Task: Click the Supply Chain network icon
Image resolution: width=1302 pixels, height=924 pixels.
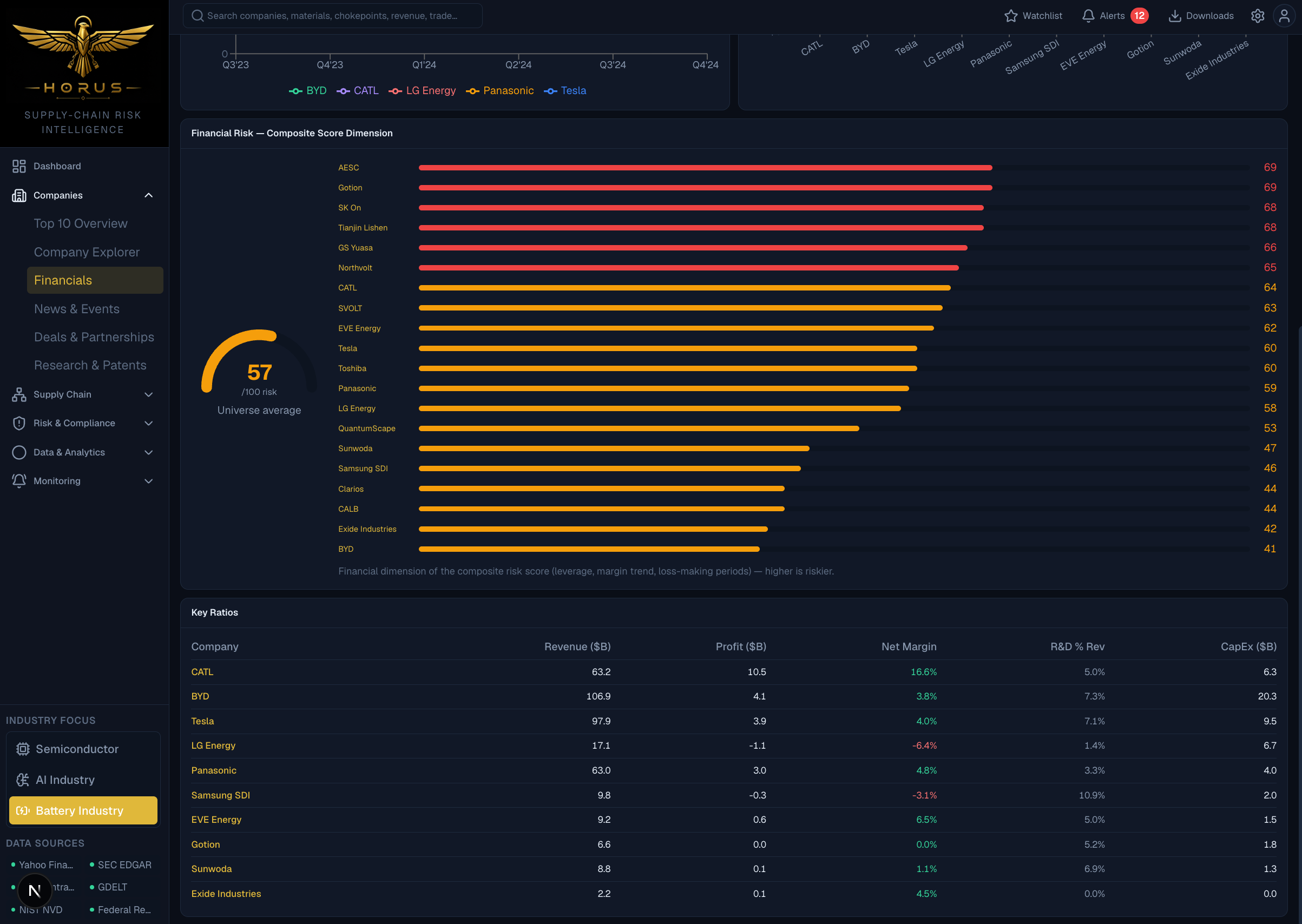Action: pos(19,394)
